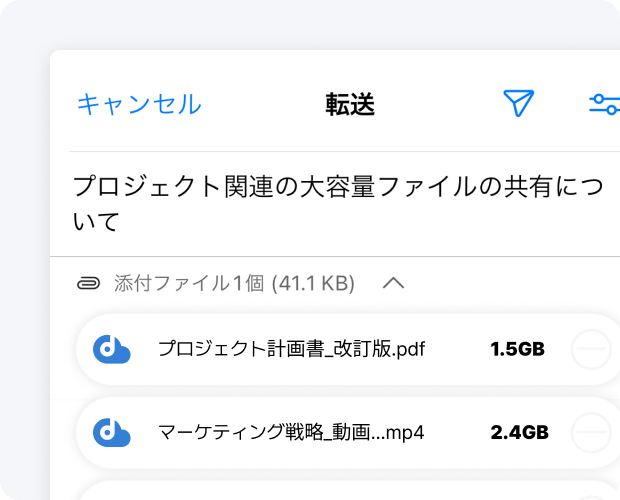Viewport: 620px width, 500px height.
Task: Remove the マーケティング戦略_動画 mp4 attachment
Action: click(591, 433)
